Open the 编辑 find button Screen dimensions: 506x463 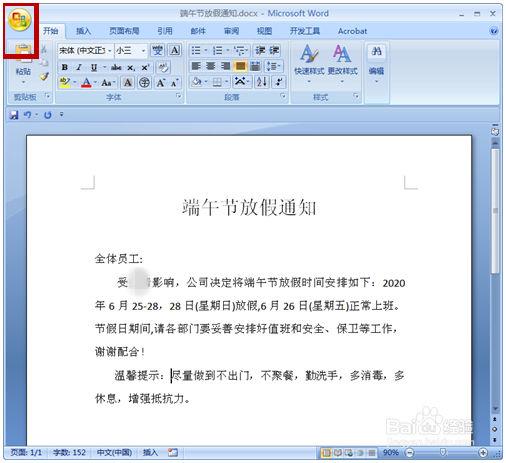376,62
